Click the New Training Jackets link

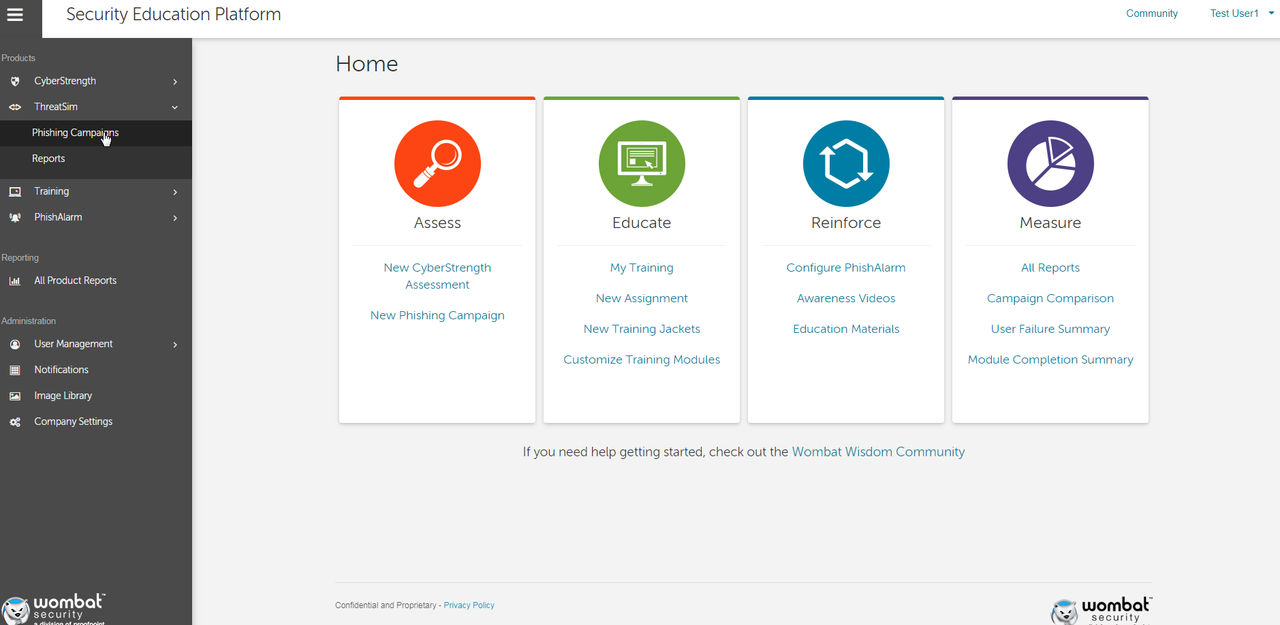click(x=642, y=329)
